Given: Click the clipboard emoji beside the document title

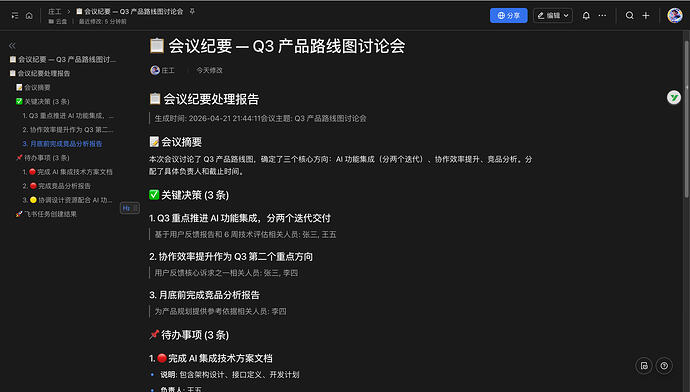Looking at the screenshot, I should [157, 46].
